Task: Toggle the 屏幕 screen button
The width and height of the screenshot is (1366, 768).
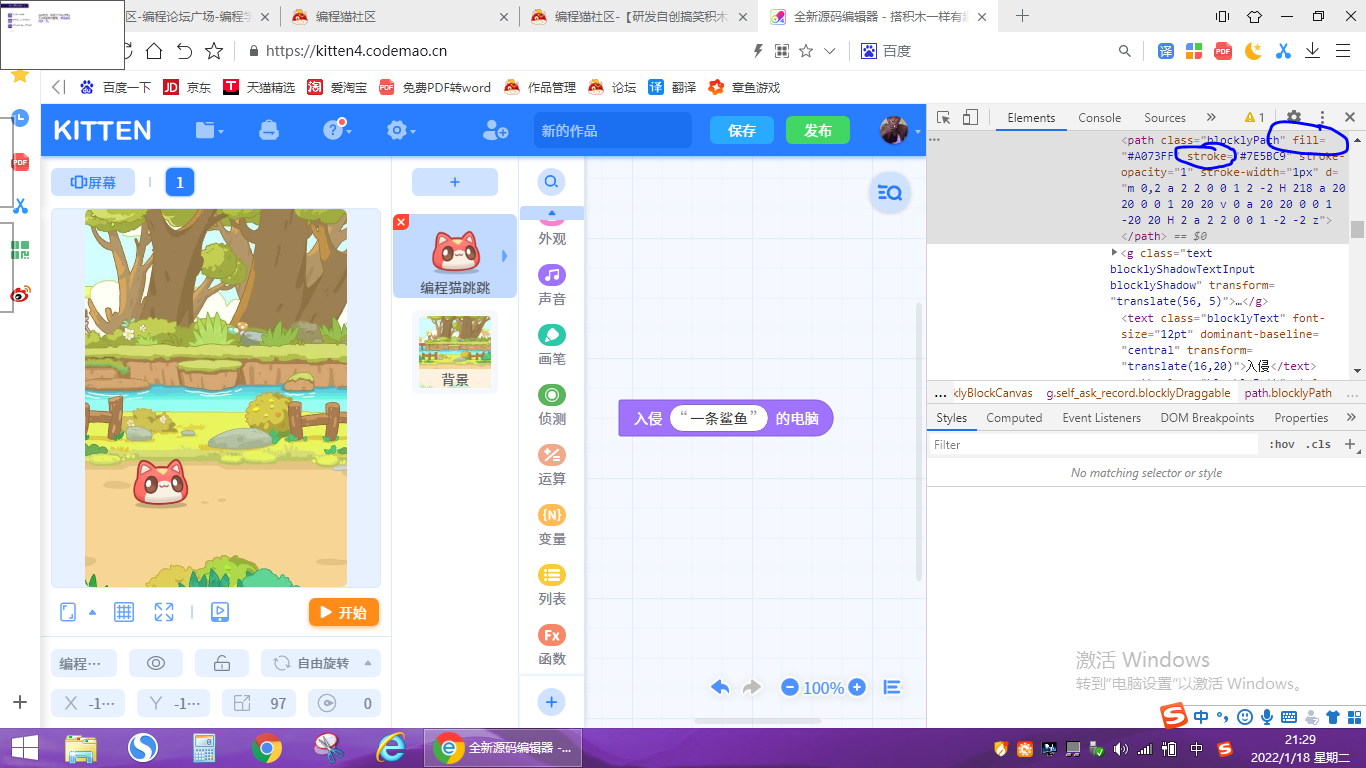Action: coord(93,182)
